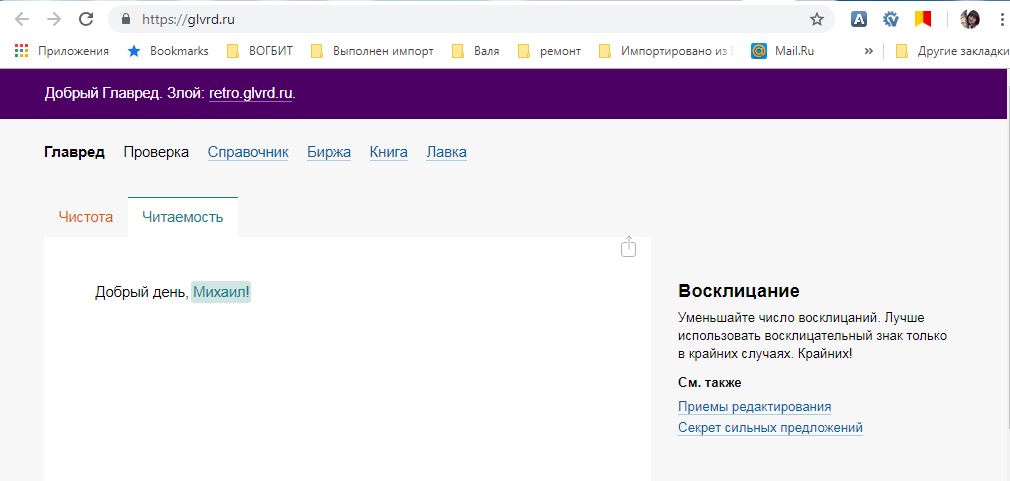The image size is (1010, 481).
Task: Open the 'Другие закладки' bookmarks folder
Action: coord(951,51)
